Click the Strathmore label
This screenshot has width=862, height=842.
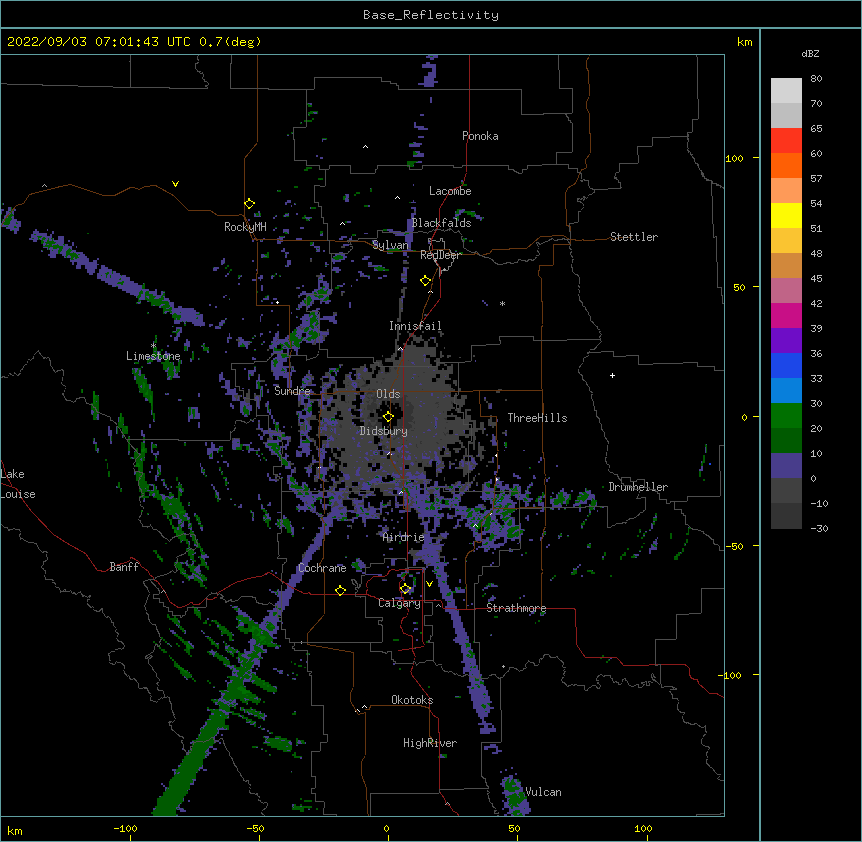tap(516, 608)
